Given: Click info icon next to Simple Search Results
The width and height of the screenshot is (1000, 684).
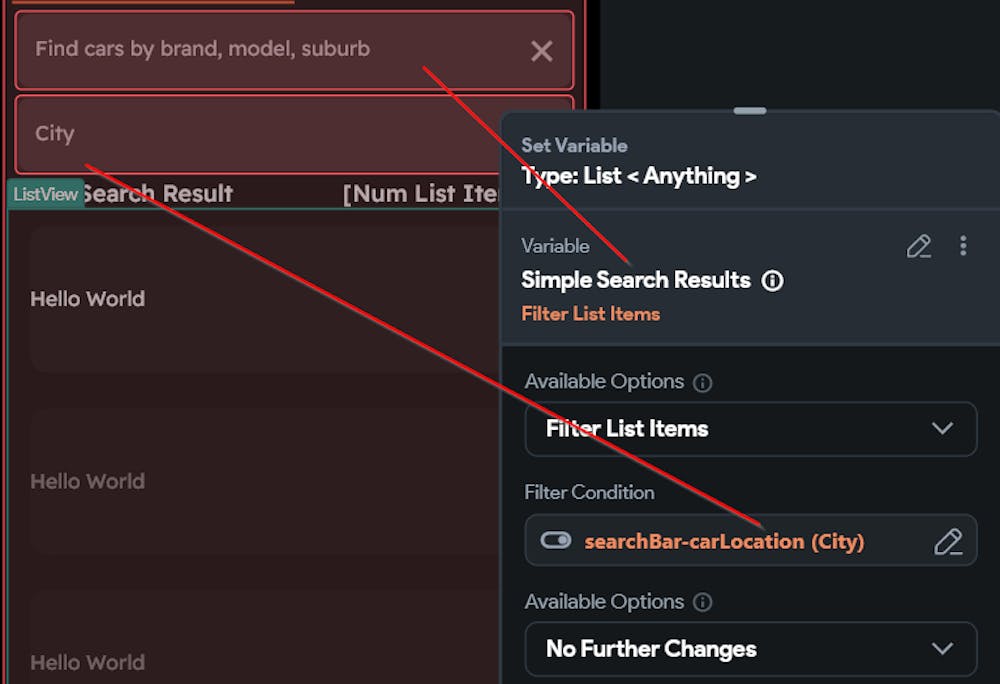Looking at the screenshot, I should 772,281.
